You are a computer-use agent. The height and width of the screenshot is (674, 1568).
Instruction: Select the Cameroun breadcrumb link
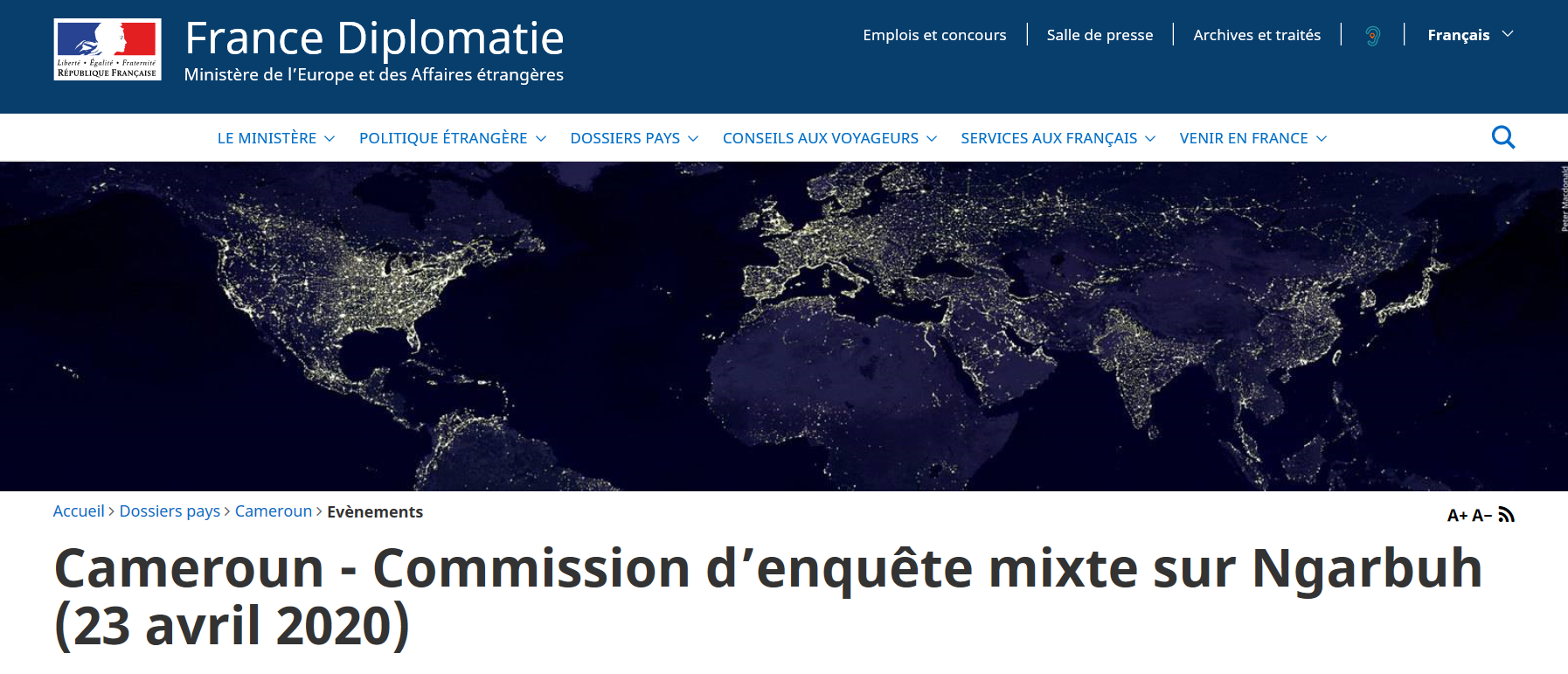(x=273, y=511)
